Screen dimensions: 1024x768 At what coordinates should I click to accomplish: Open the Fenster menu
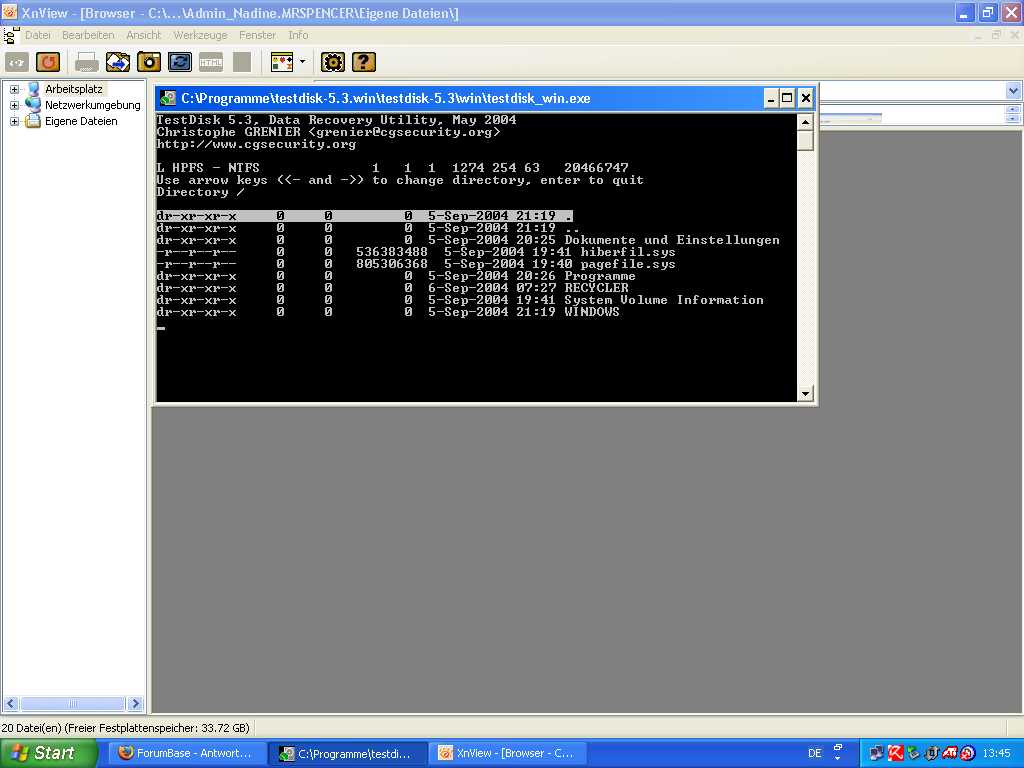(257, 35)
